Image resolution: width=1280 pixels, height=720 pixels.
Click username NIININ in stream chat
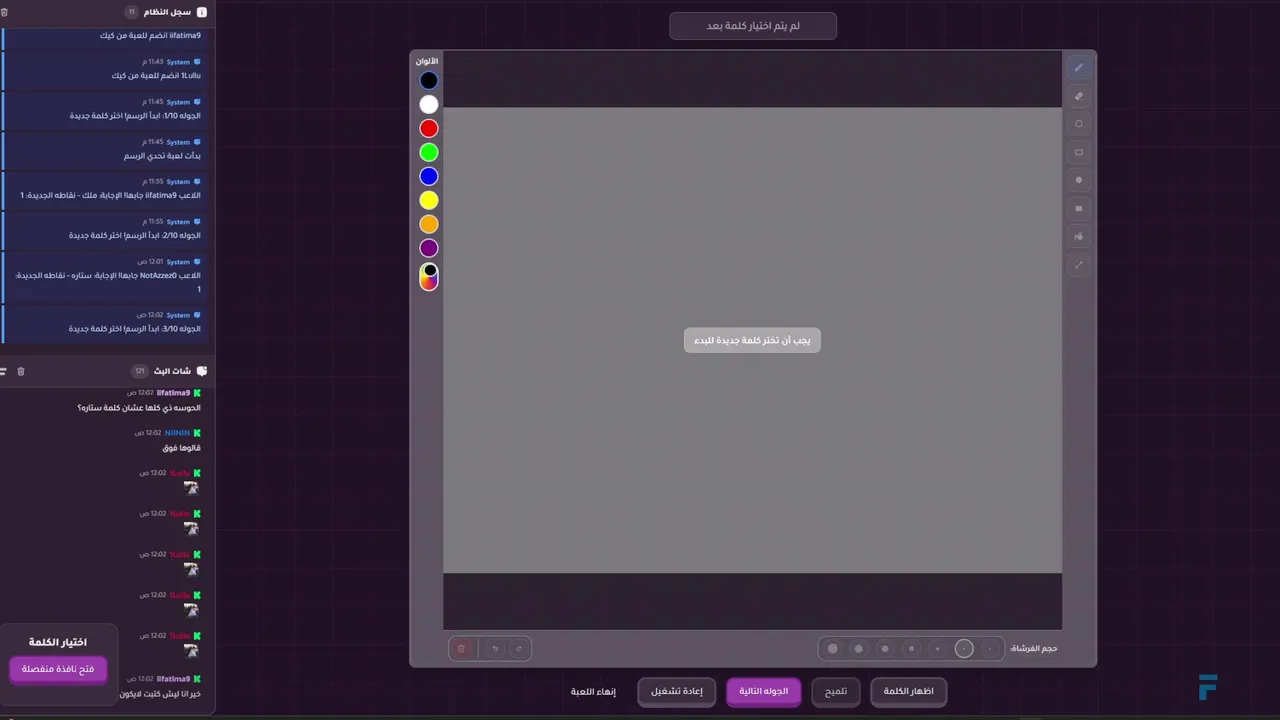coord(177,433)
